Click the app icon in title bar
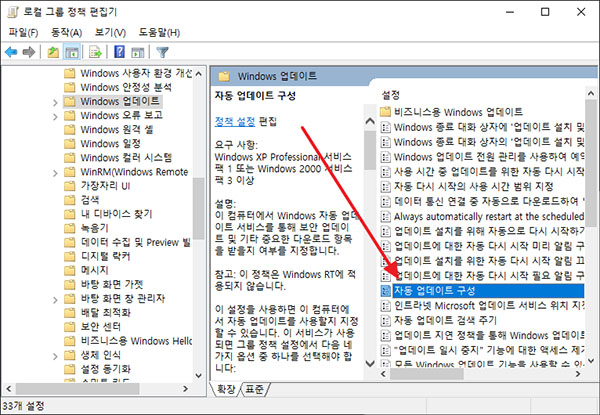The height and width of the screenshot is (415, 600). pyautogui.click(x=13, y=12)
